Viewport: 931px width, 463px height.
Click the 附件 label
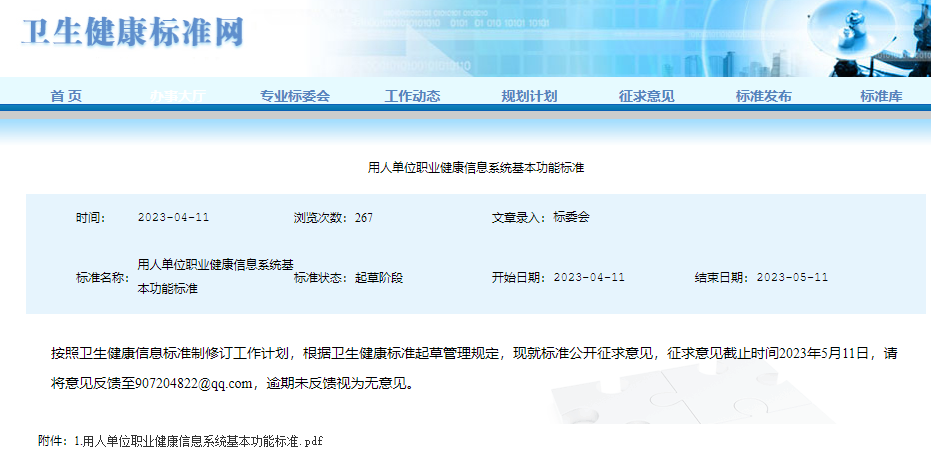point(52,441)
